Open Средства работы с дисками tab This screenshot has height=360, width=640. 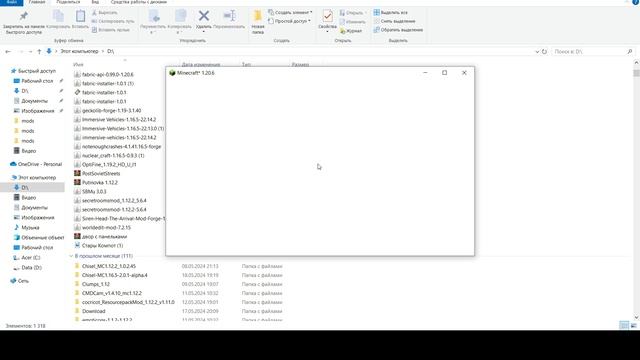pyautogui.click(x=139, y=2)
